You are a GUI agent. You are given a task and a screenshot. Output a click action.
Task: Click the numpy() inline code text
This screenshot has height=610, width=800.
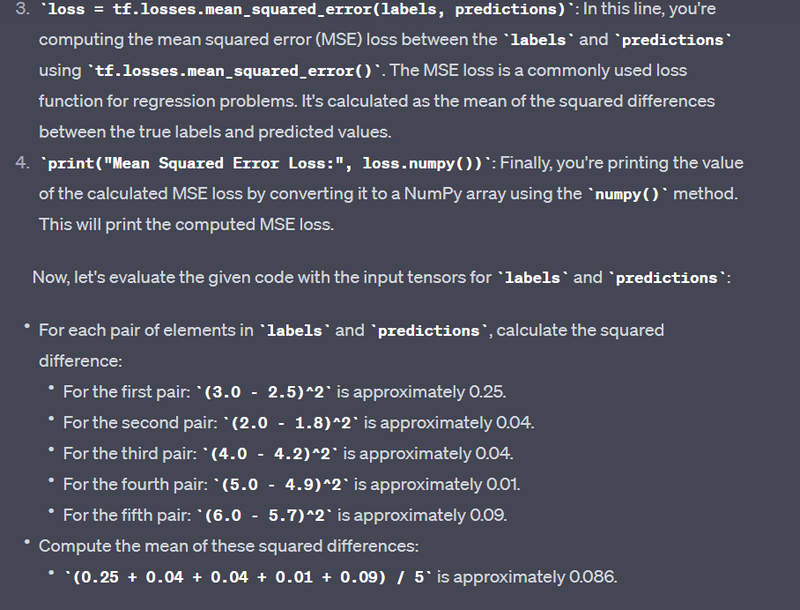click(628, 194)
